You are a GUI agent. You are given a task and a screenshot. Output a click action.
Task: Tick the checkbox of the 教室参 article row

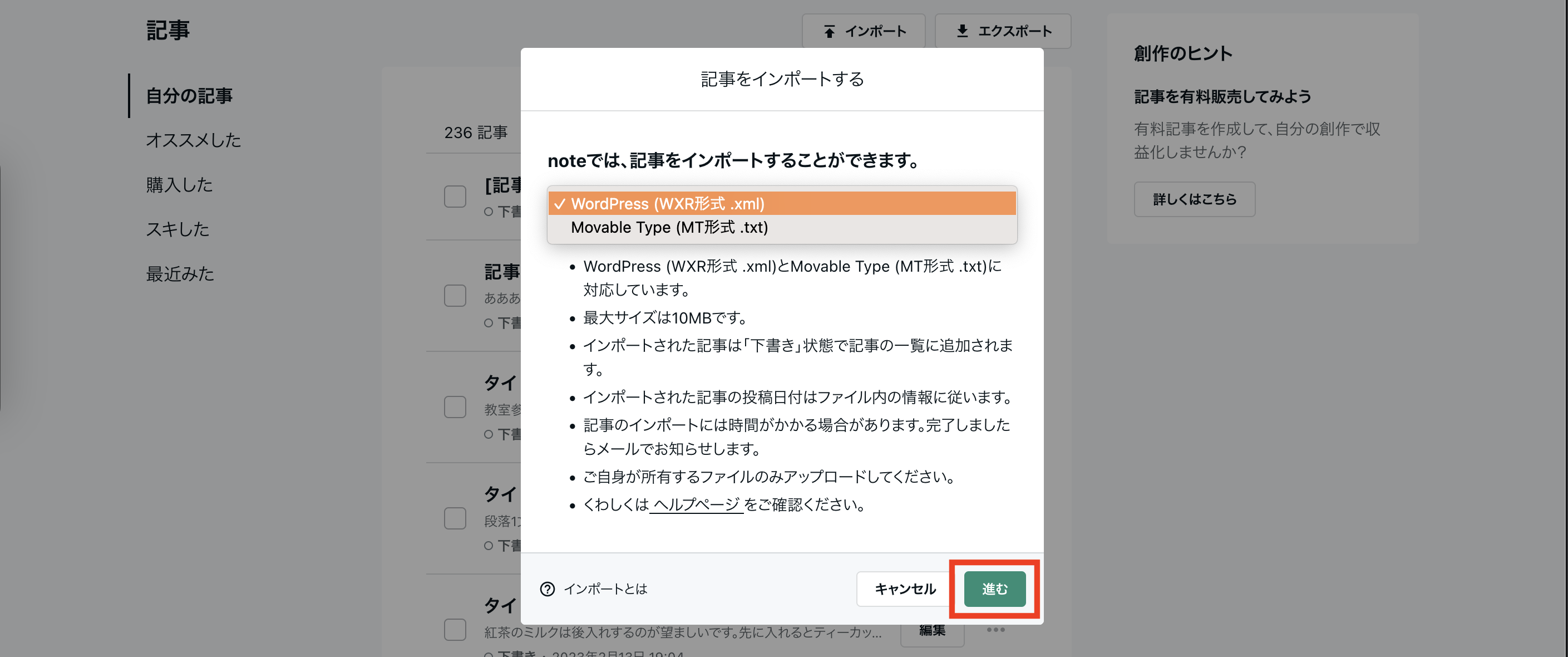click(455, 408)
